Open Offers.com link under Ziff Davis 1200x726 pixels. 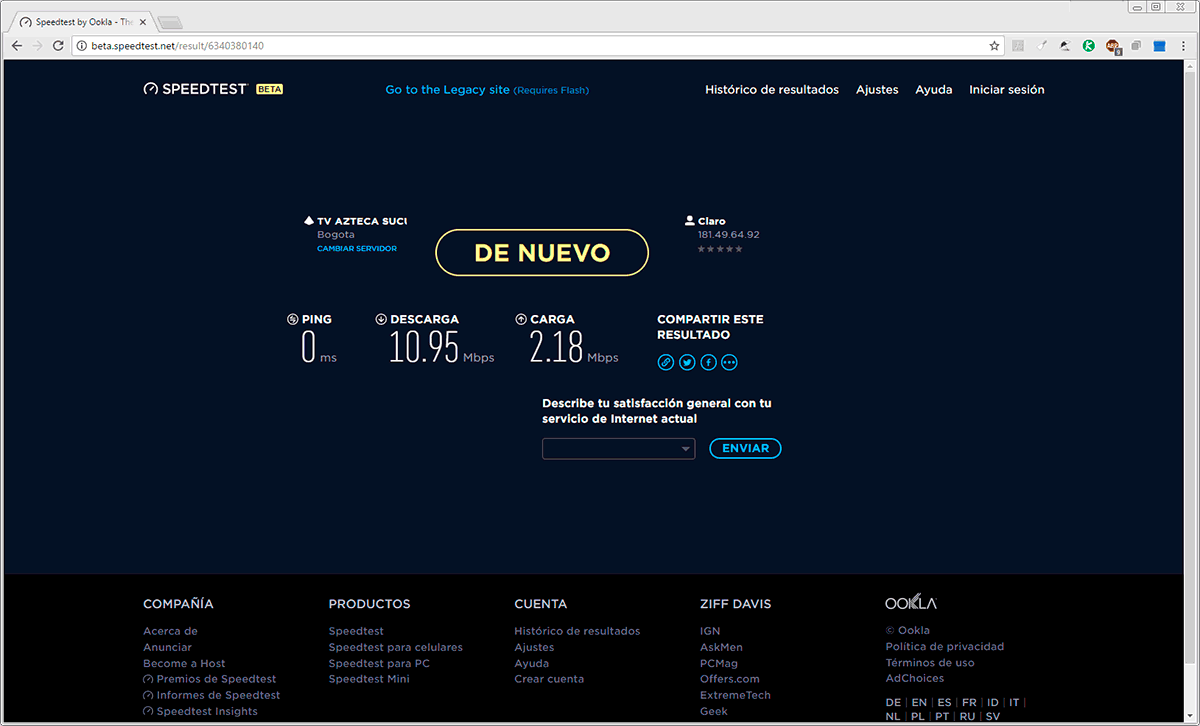pyautogui.click(x=730, y=679)
